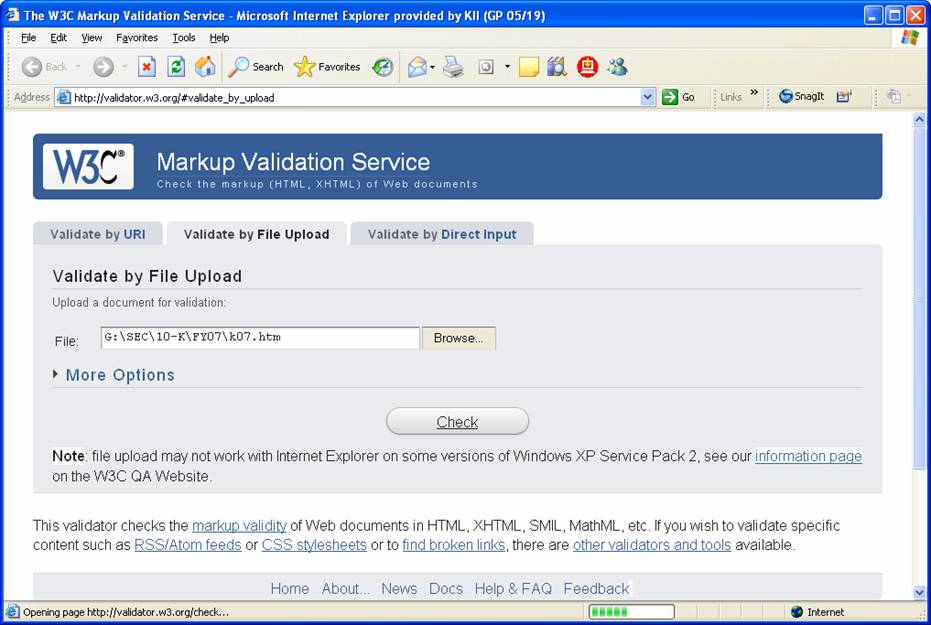Click the Browse... button
This screenshot has height=625, width=931.
(x=458, y=338)
